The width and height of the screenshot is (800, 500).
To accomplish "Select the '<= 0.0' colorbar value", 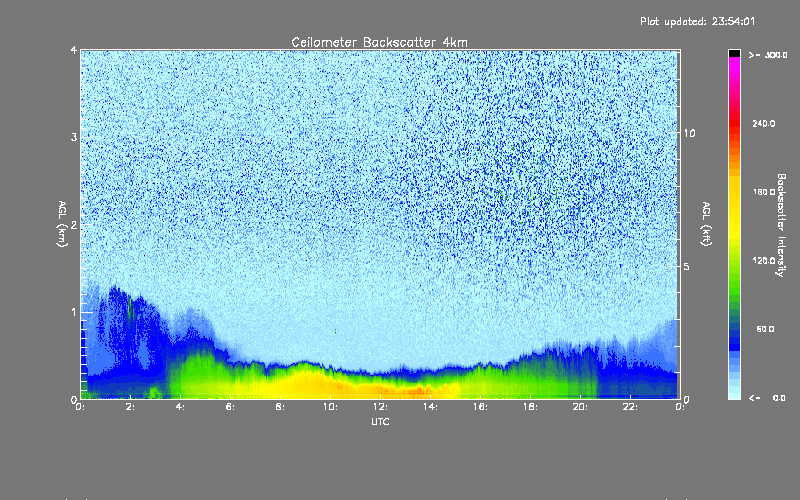I will click(x=768, y=398).
